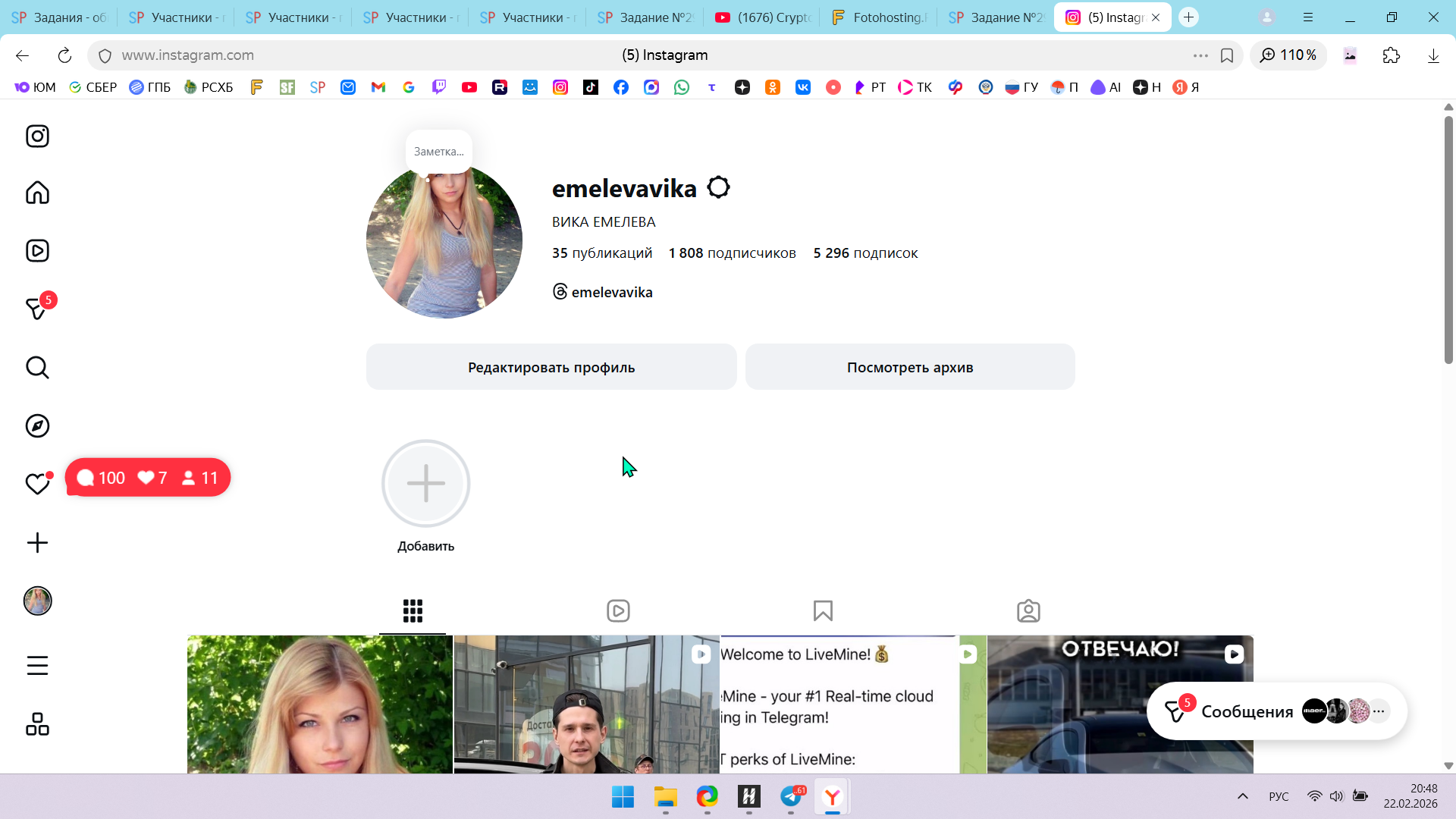The width and height of the screenshot is (1456, 819).
Task: Open Search in the Instagram sidebar
Action: pyautogui.click(x=37, y=368)
